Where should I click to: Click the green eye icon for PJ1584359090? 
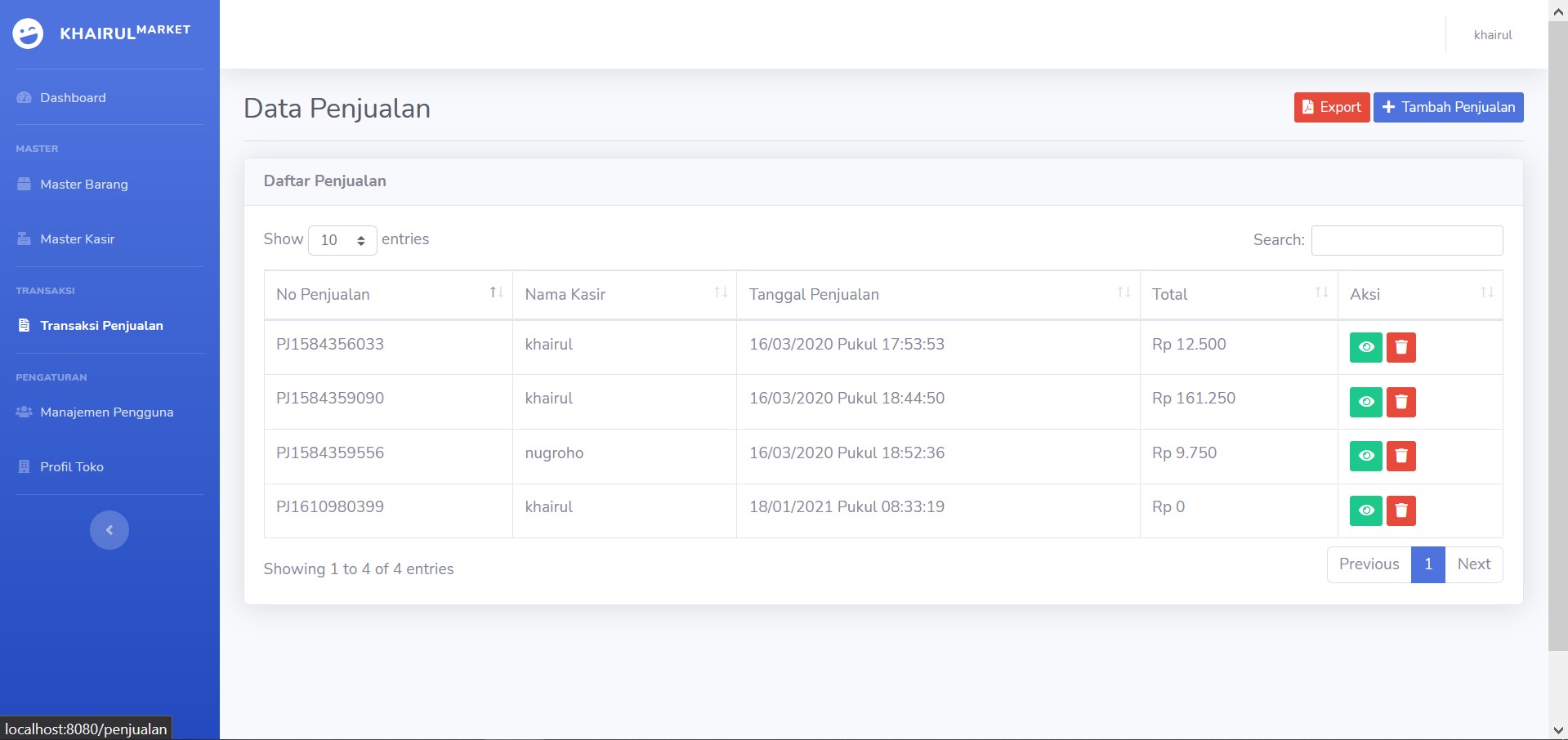(x=1365, y=402)
